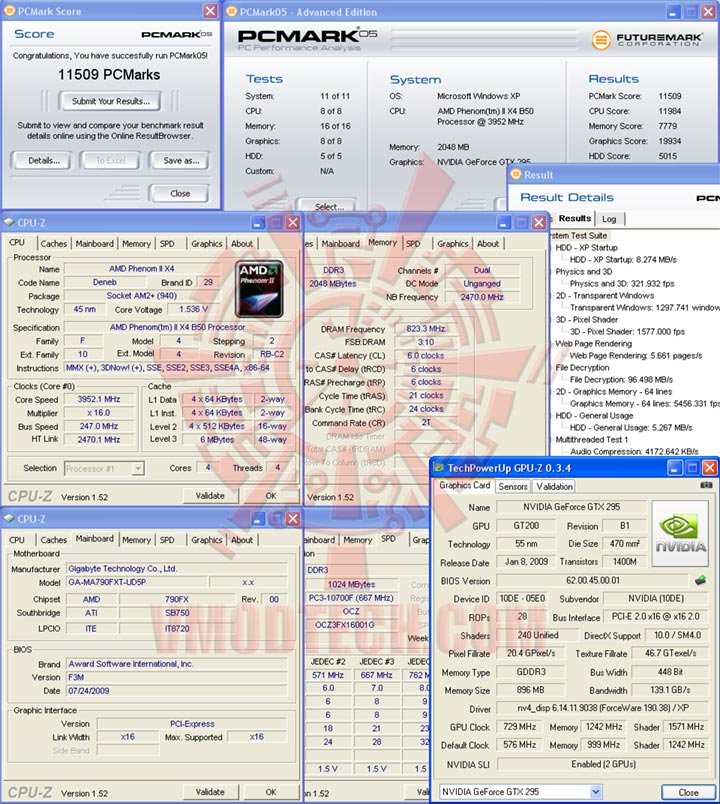Image resolution: width=720 pixels, height=804 pixels.
Task: Click the Bus Speed value 247.0 MHz
Action: [x=99, y=426]
